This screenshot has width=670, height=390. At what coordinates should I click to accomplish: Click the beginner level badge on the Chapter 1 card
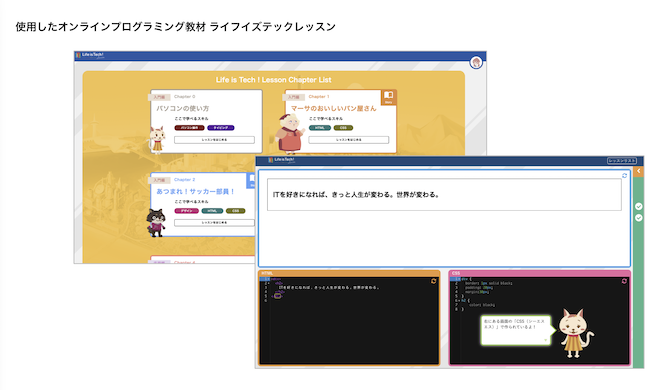coord(294,97)
